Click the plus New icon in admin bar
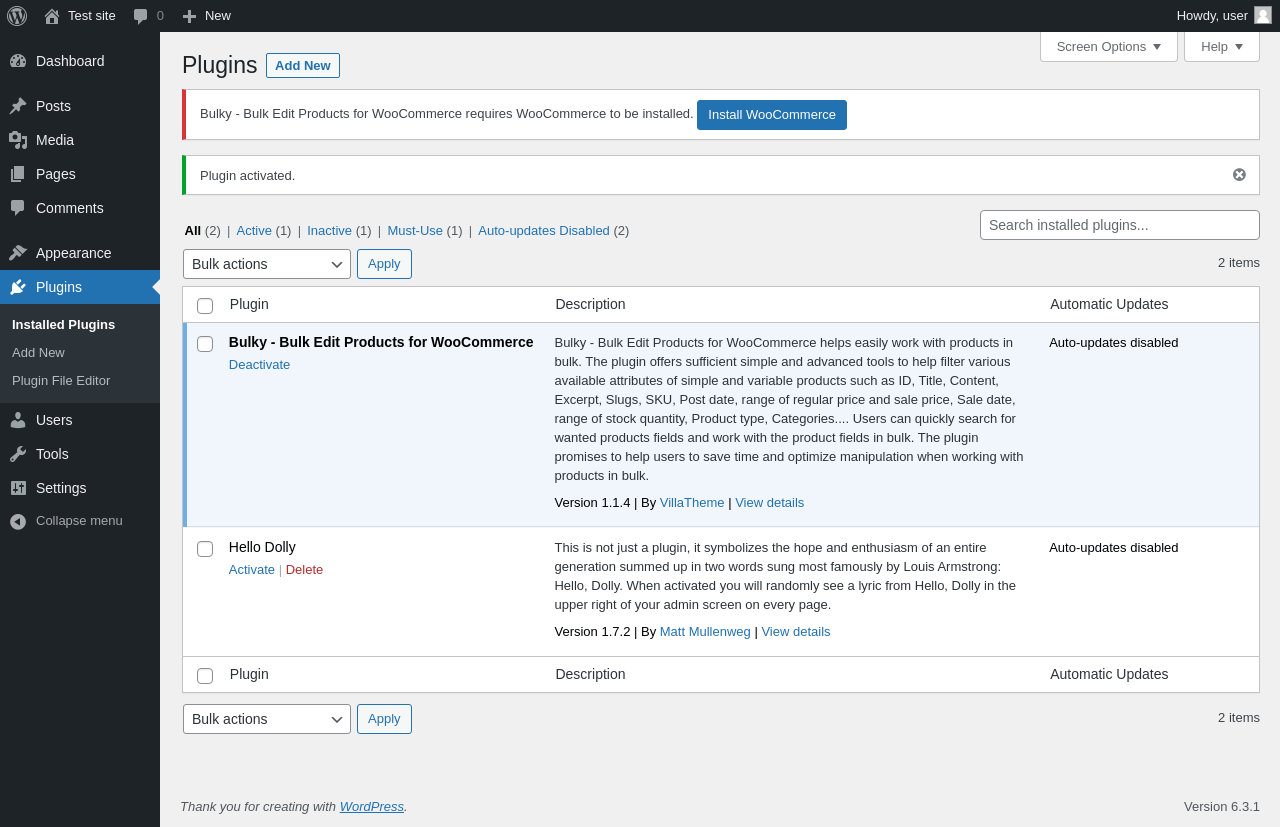Viewport: 1280px width, 827px height. 189,16
